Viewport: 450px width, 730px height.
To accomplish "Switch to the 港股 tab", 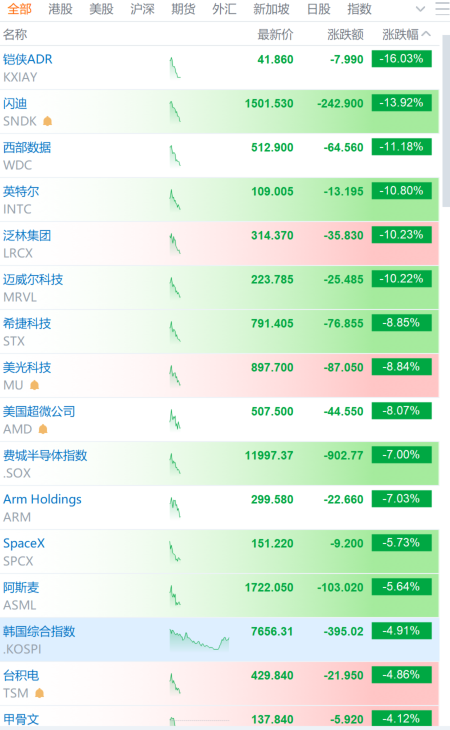I will pyautogui.click(x=60, y=9).
